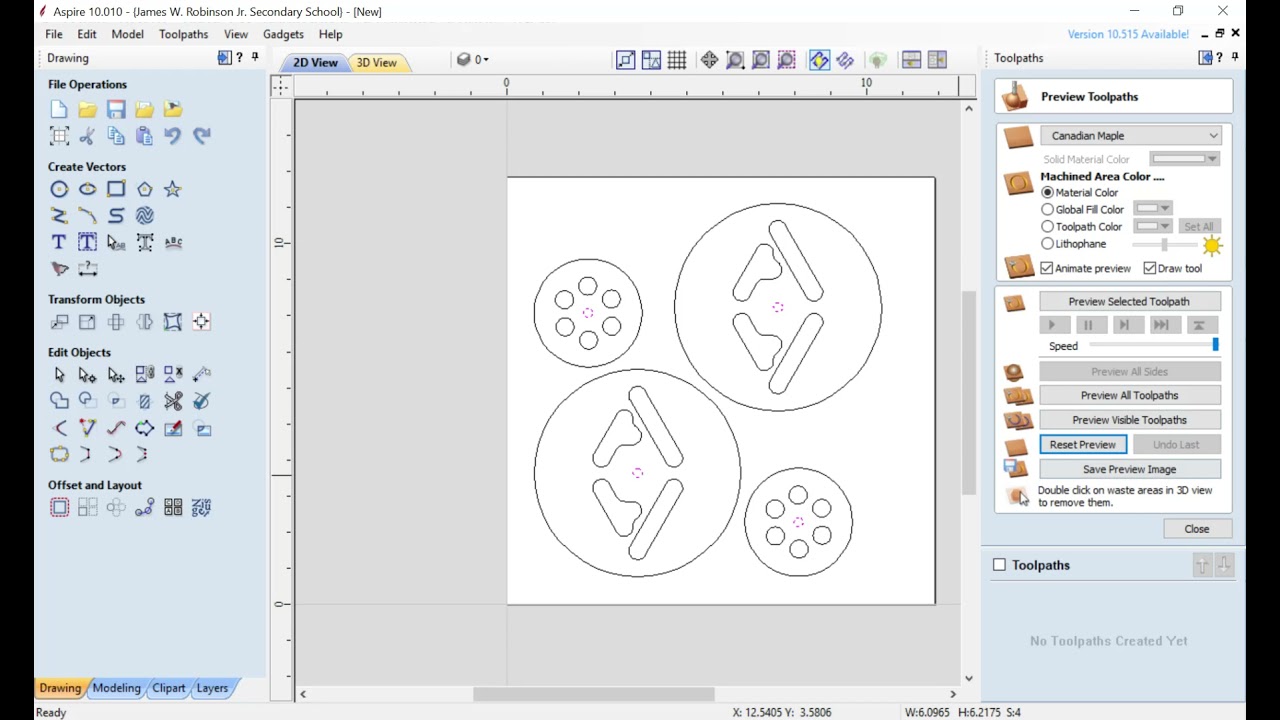
Task: Open the Canadian Maple material dropdown
Action: (1131, 136)
